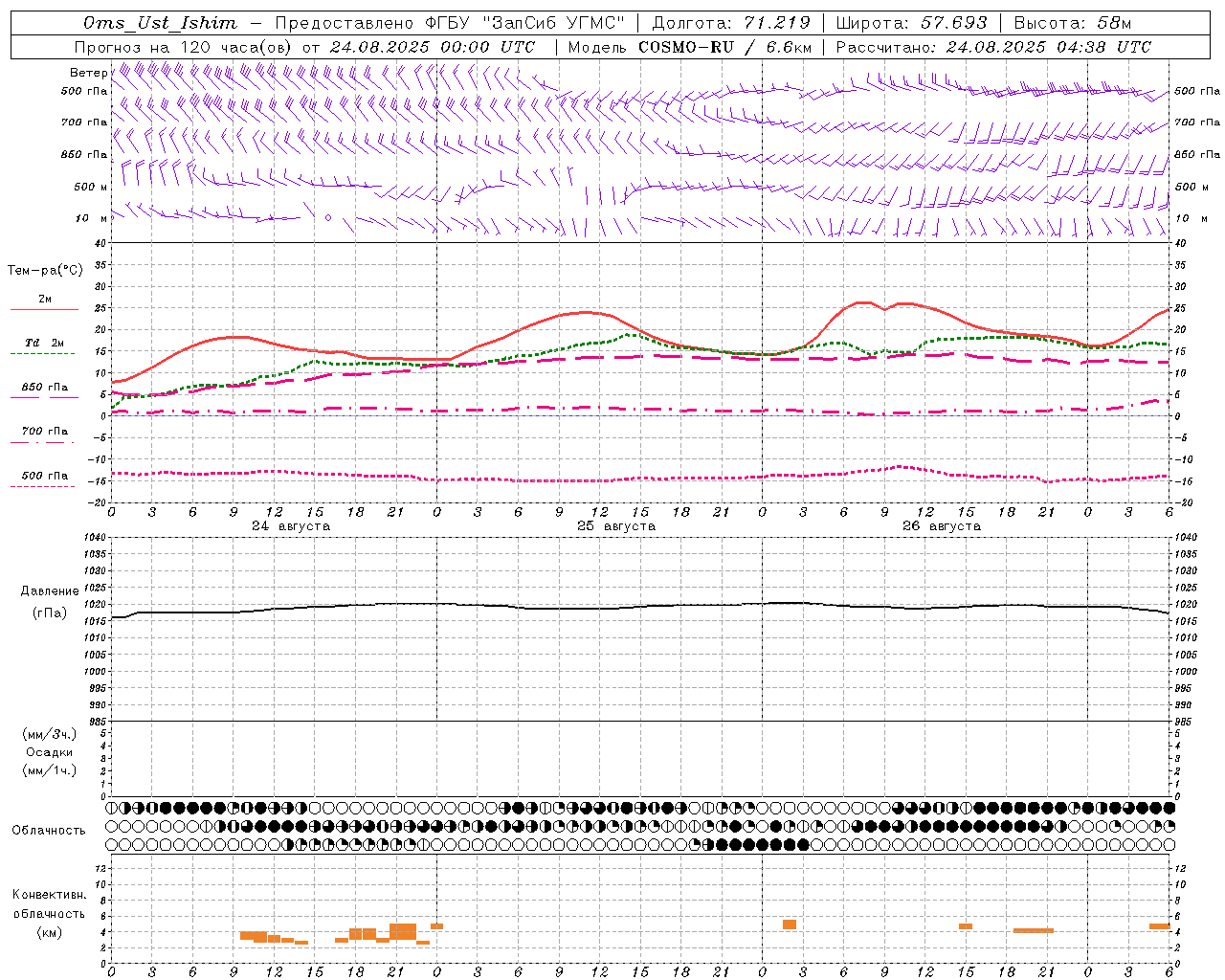
Task: Click the Рассчитано: 24.08.2025 04:38 UTC timestamp
Action: (x=993, y=47)
